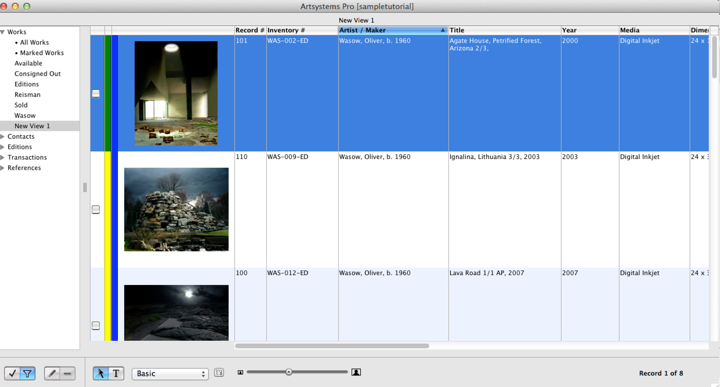Open the Consigned Out view
This screenshot has height=387, width=720.
coord(37,73)
